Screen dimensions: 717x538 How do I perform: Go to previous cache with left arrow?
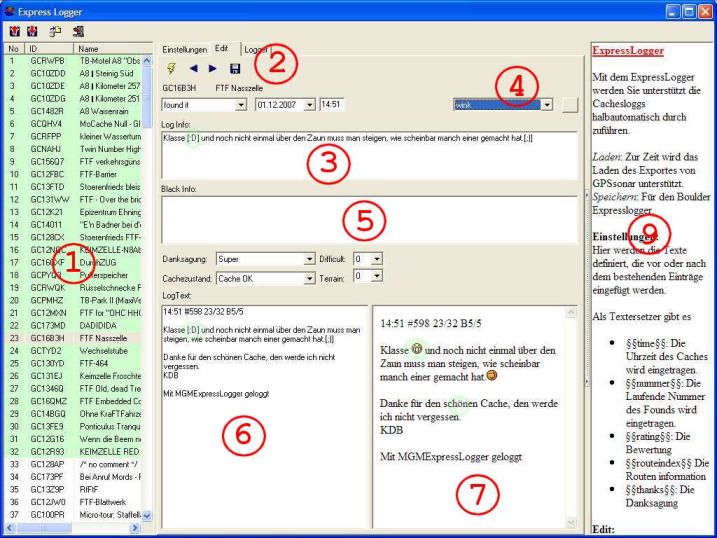(193, 69)
